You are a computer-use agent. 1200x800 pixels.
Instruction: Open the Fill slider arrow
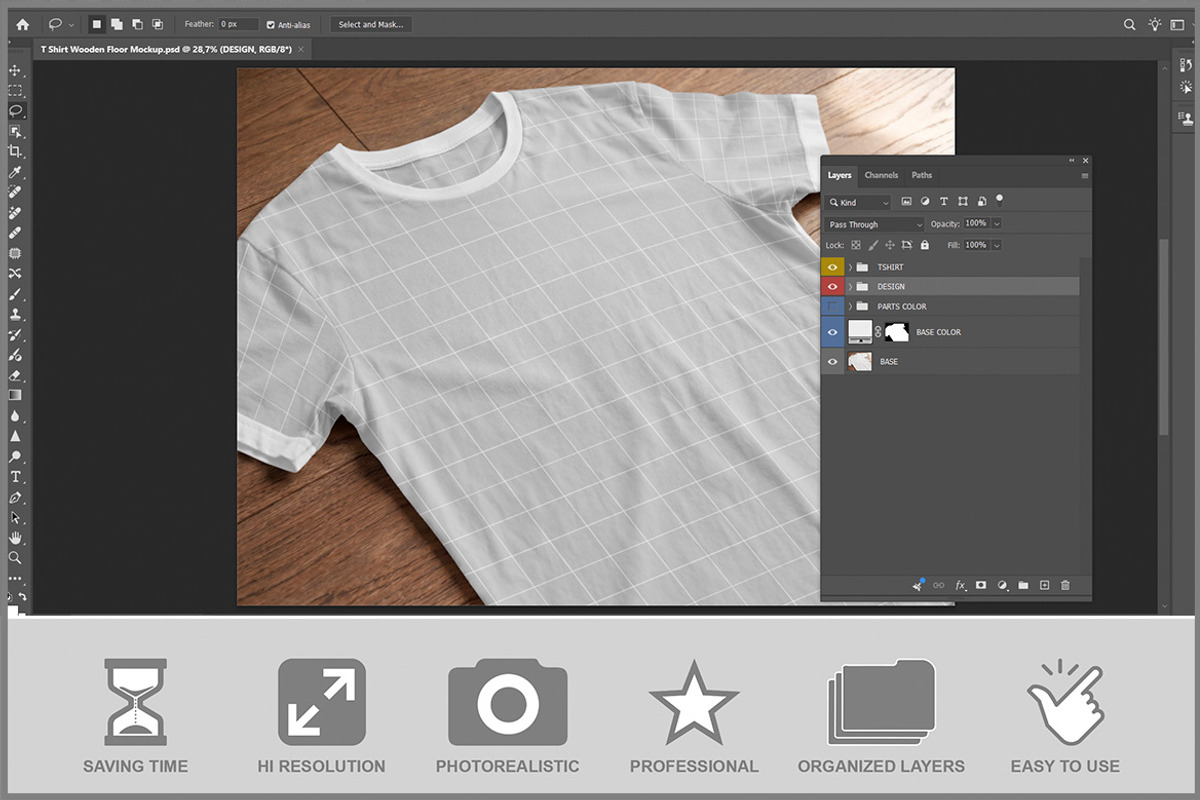click(996, 245)
